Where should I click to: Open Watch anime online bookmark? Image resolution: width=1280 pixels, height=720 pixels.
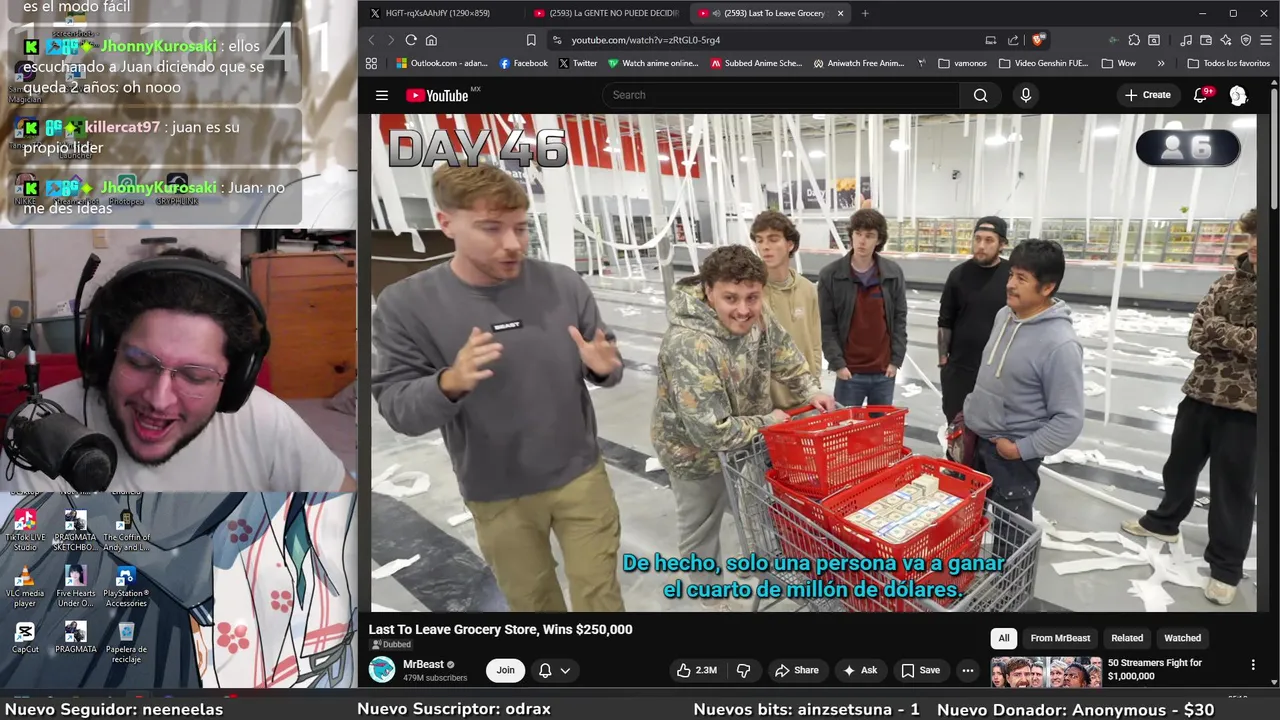click(x=653, y=63)
